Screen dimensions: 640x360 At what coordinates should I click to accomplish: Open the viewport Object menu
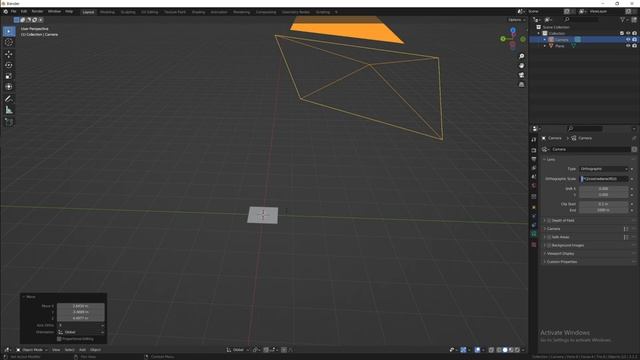(x=95, y=350)
